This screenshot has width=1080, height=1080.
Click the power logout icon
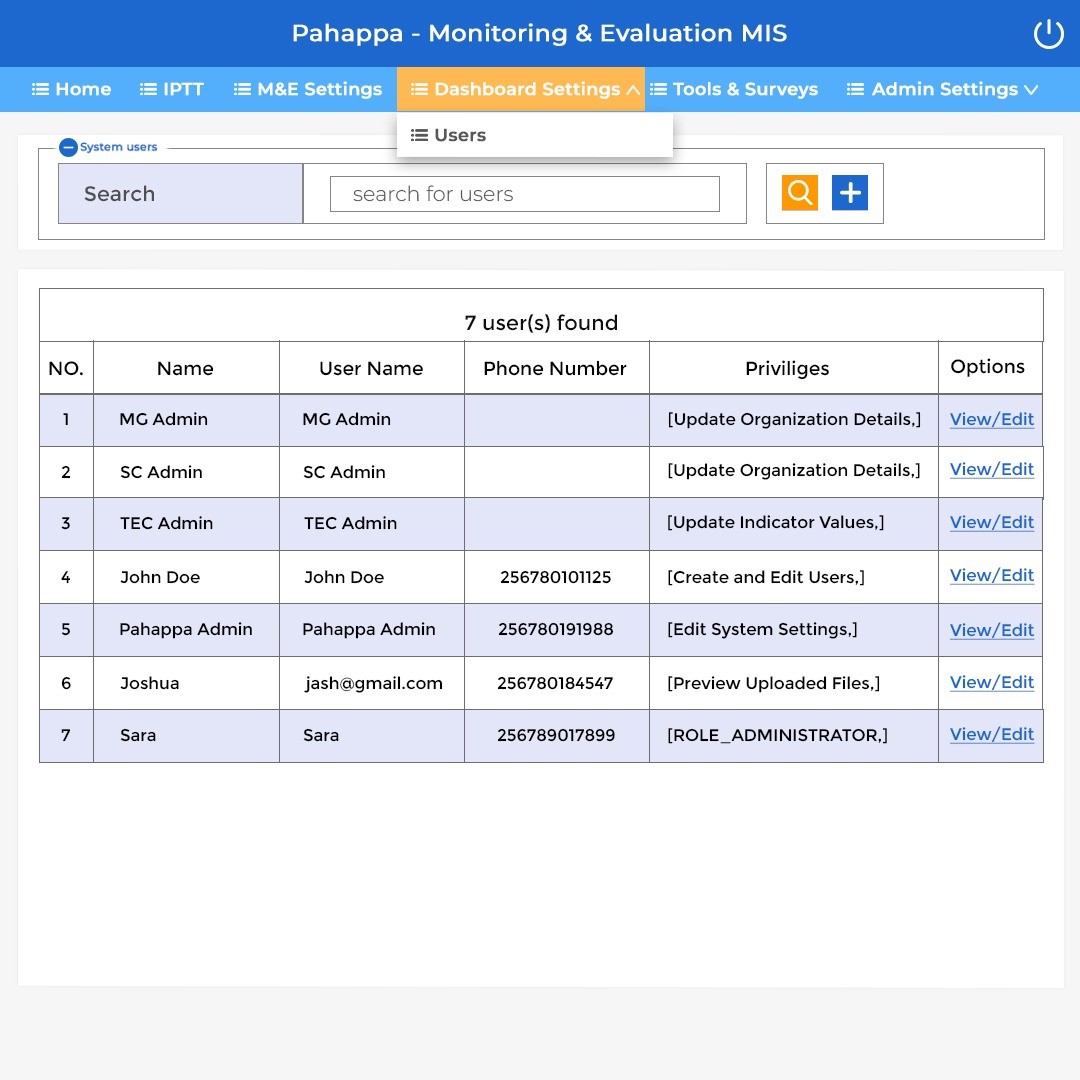(1048, 34)
